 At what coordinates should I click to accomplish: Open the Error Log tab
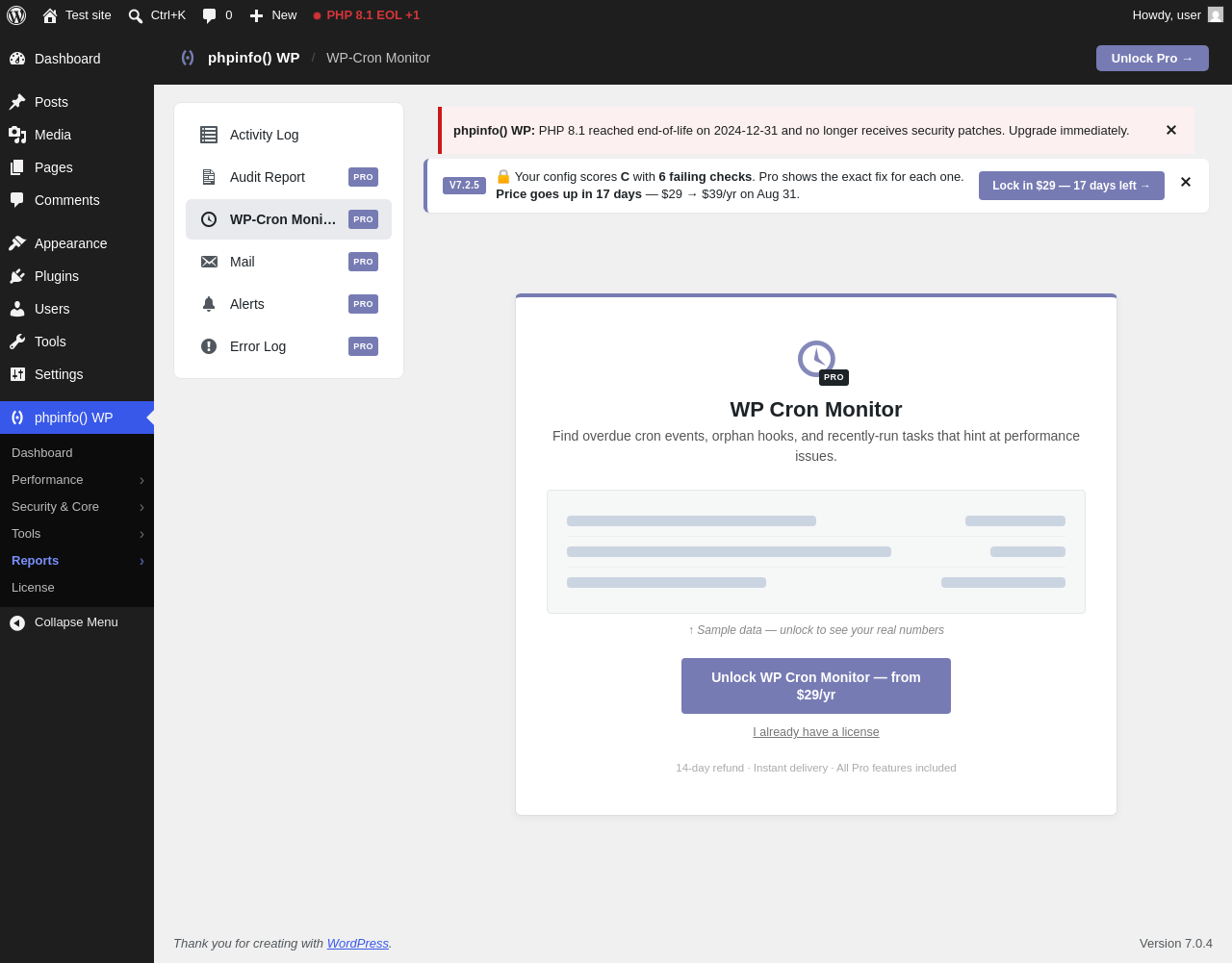(289, 346)
